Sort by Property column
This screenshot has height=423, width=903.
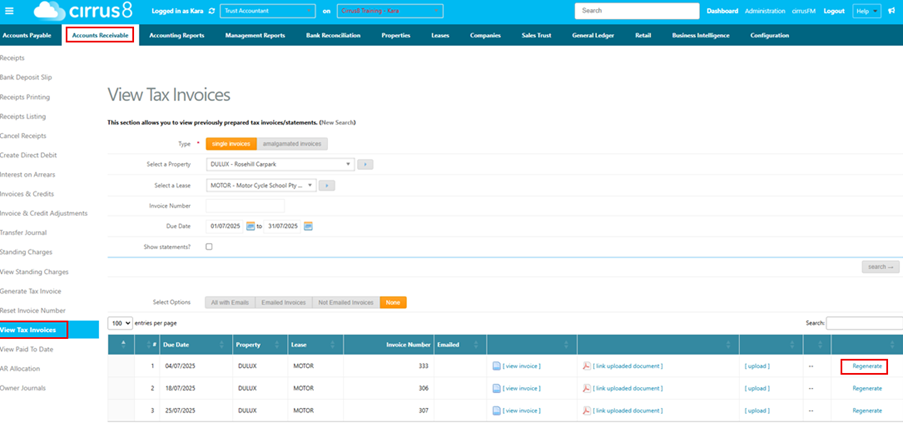(x=260, y=345)
